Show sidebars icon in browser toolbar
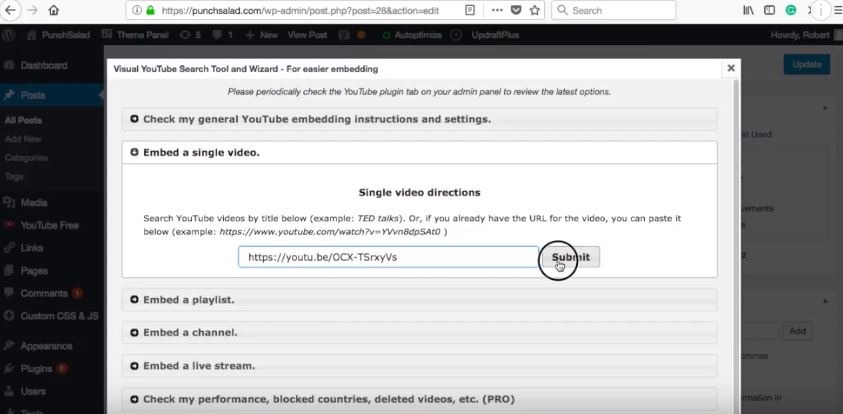 tap(769, 10)
